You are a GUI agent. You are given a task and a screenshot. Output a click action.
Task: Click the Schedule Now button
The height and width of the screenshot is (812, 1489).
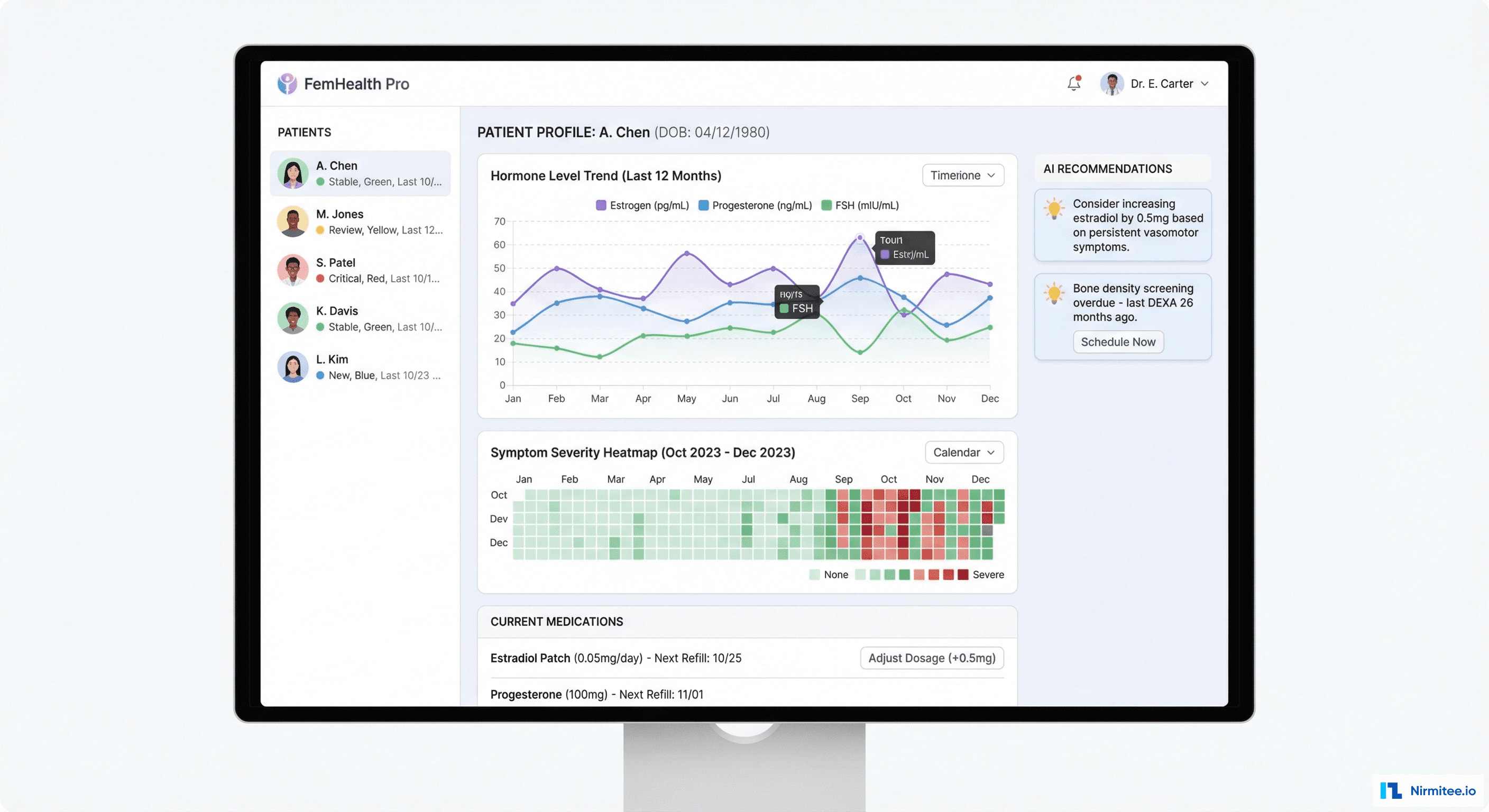1118,342
